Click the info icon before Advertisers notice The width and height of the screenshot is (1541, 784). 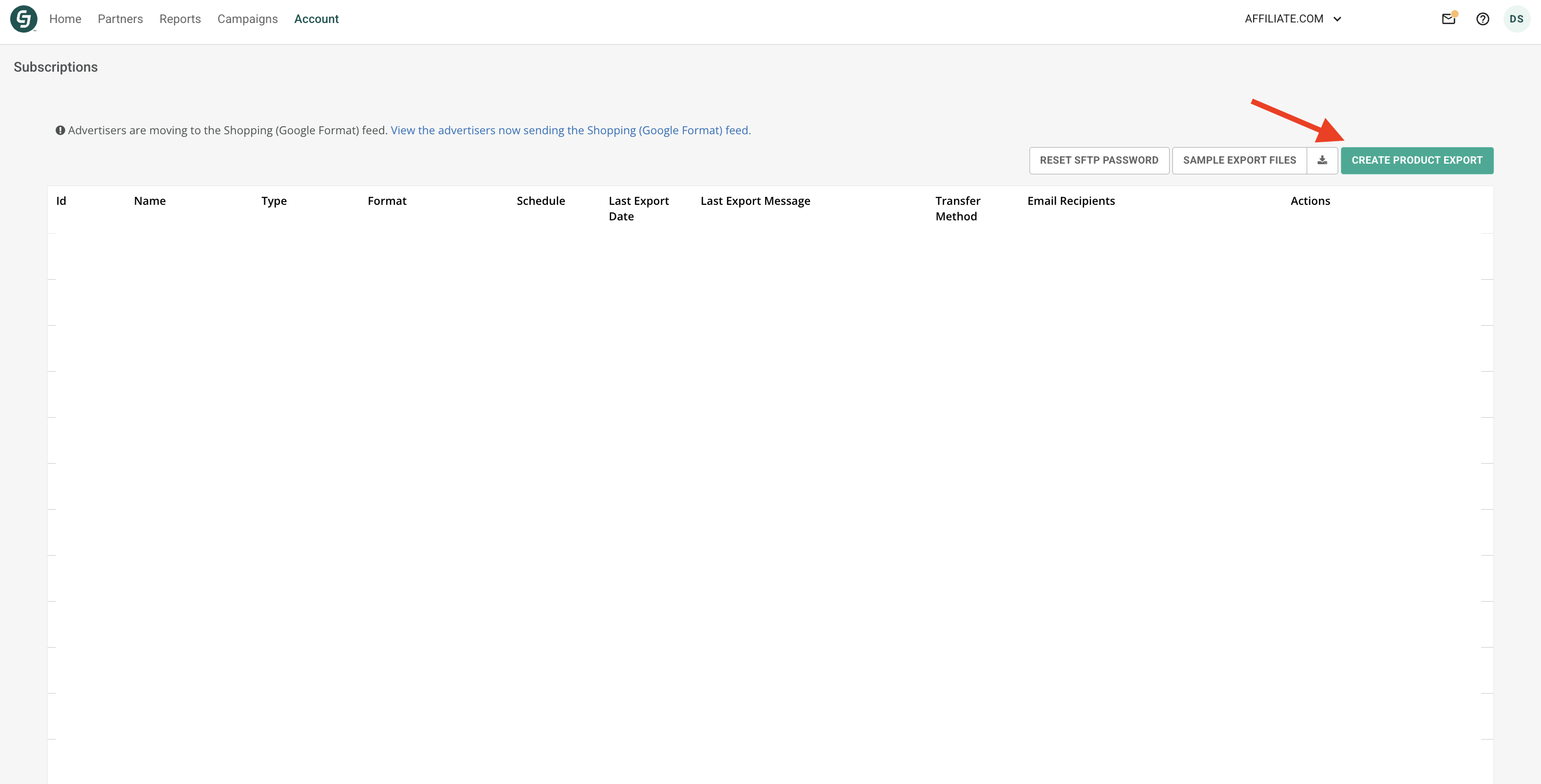[60, 130]
